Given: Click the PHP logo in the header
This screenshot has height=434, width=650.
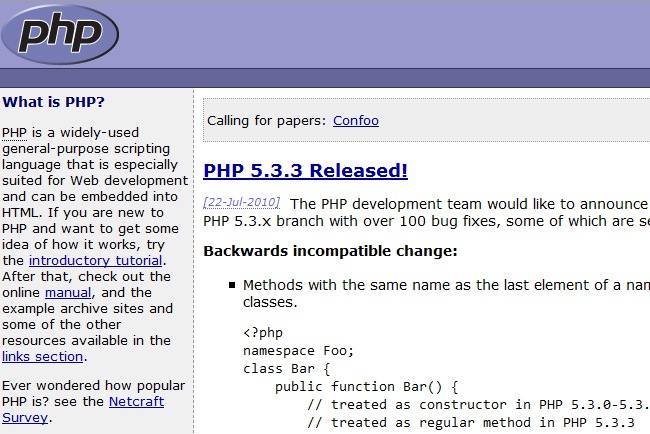Looking at the screenshot, I should [x=60, y=33].
